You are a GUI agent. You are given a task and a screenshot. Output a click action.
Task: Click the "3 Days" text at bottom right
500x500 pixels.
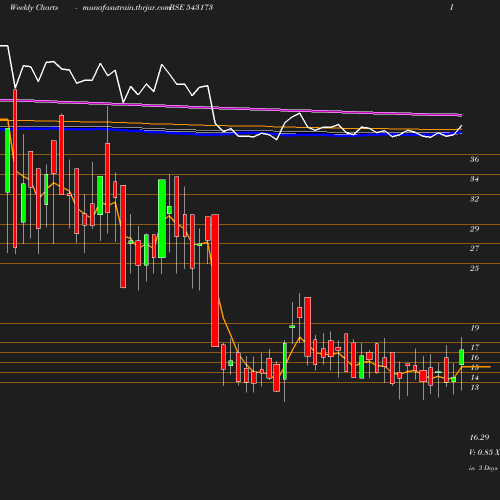point(488,468)
